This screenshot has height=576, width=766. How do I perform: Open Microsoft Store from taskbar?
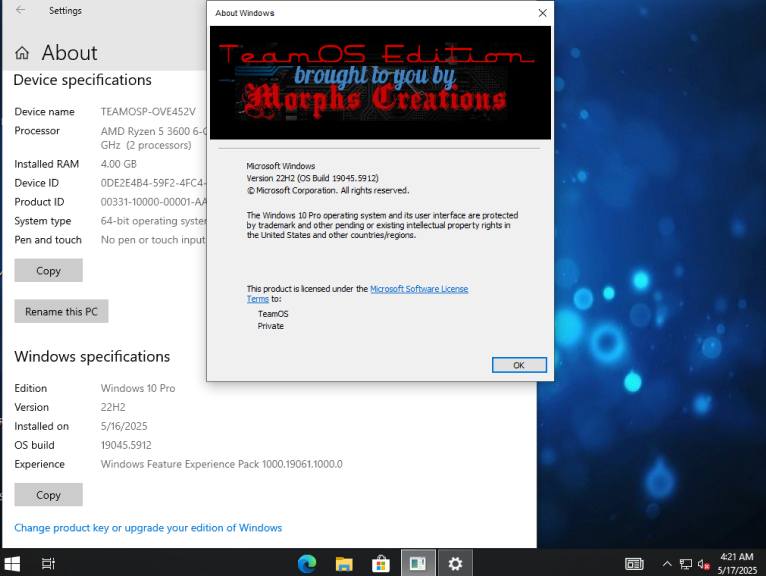point(381,564)
